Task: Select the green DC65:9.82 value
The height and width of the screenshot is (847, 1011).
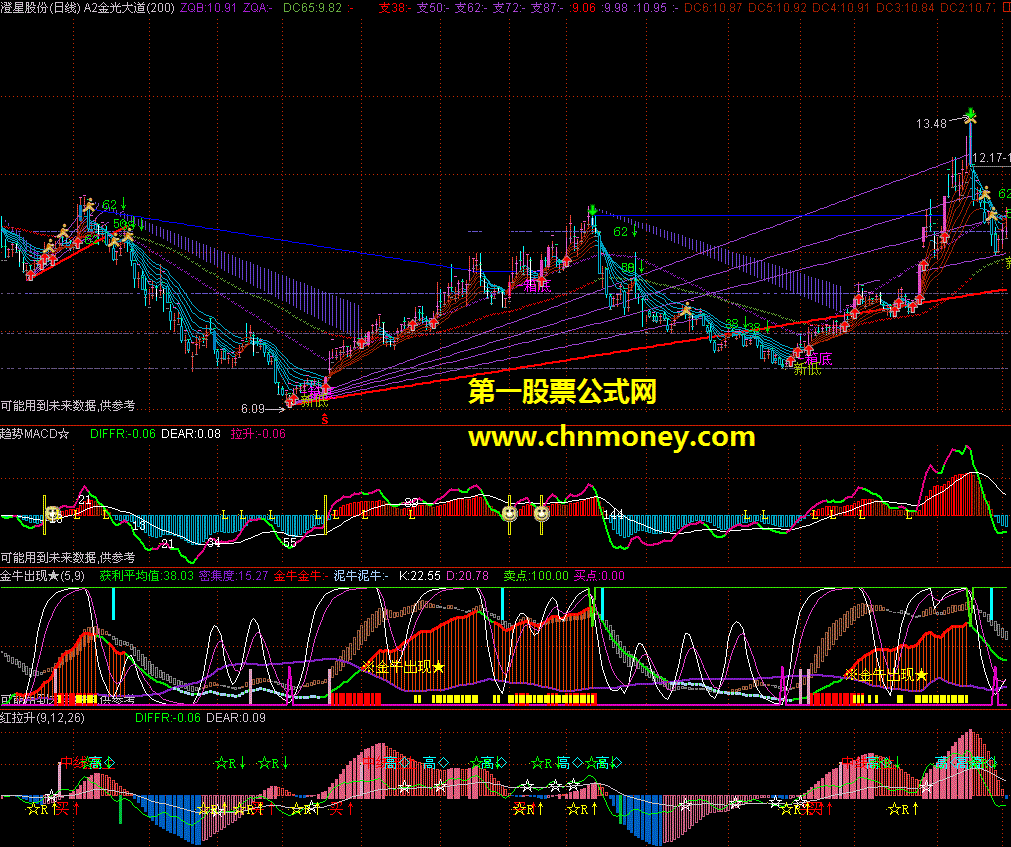Action: 313,8
